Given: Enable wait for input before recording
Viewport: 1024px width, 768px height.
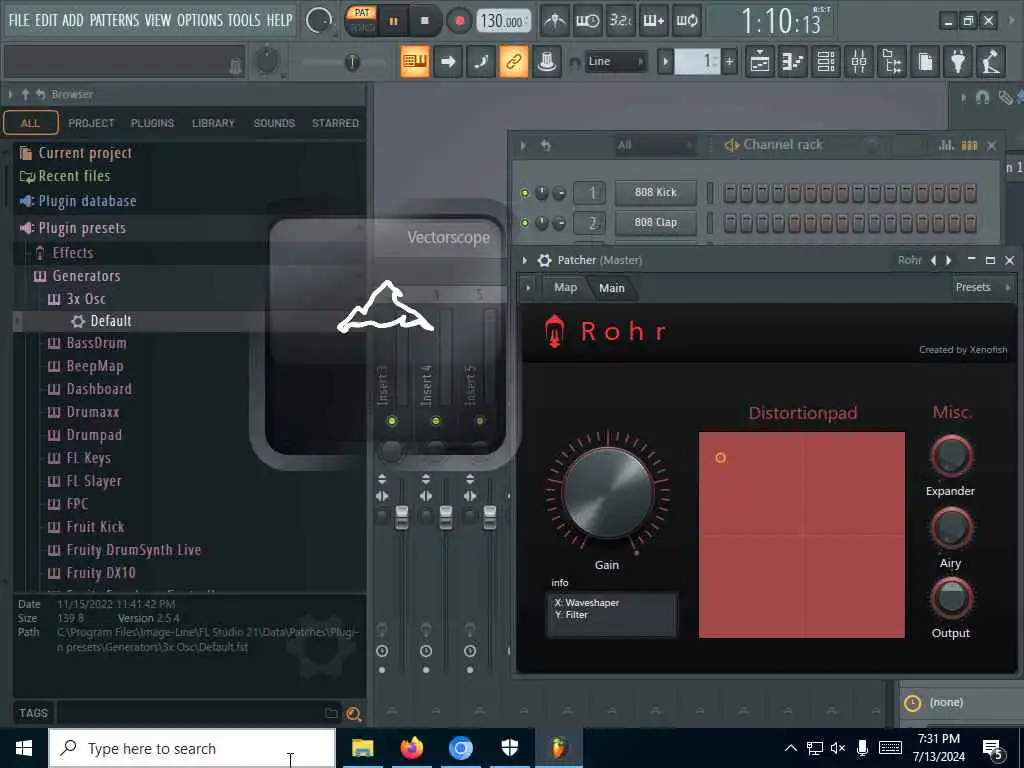Looking at the screenshot, I should [587, 21].
